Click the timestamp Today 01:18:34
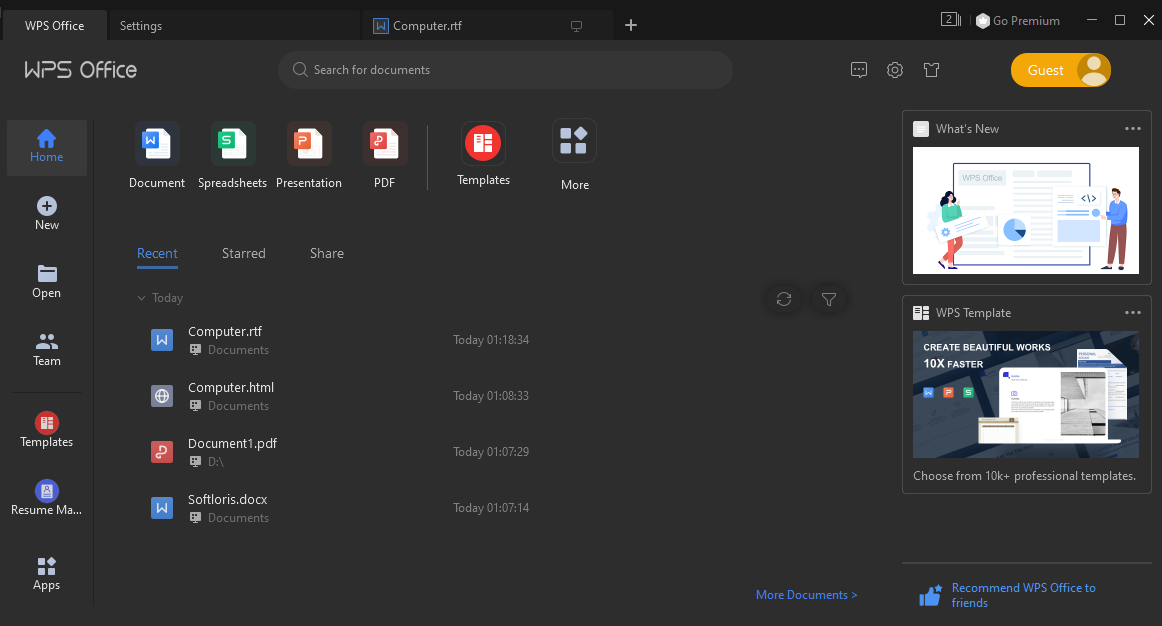This screenshot has height=626, width=1162. click(491, 340)
